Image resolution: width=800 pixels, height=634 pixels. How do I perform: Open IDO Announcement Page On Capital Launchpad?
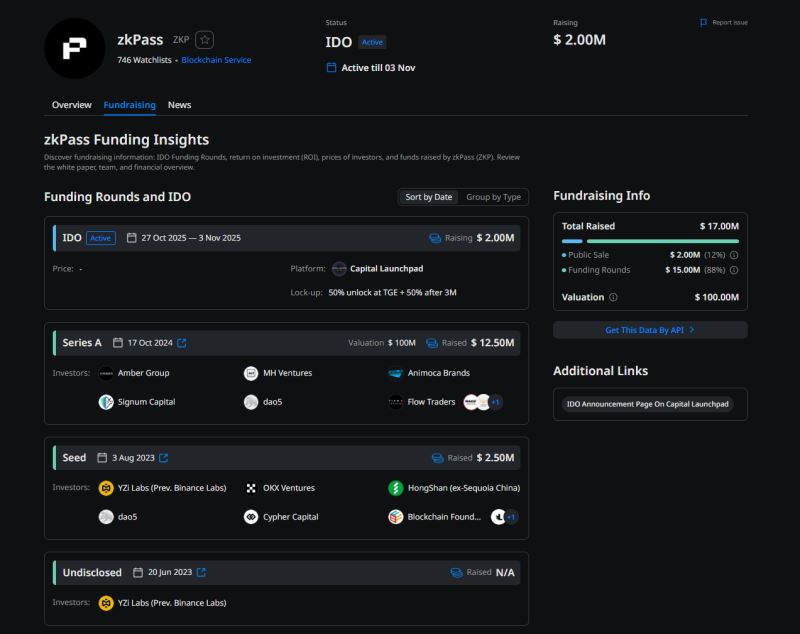click(x=650, y=404)
